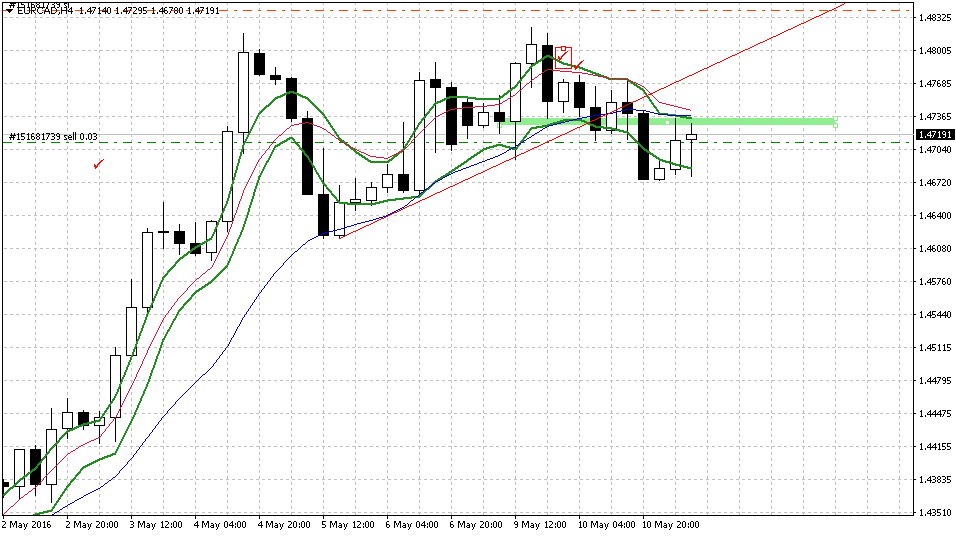Click the '6 May 20:00' time axis label
Image resolution: width=956 pixels, height=536 pixels.
tap(476, 524)
